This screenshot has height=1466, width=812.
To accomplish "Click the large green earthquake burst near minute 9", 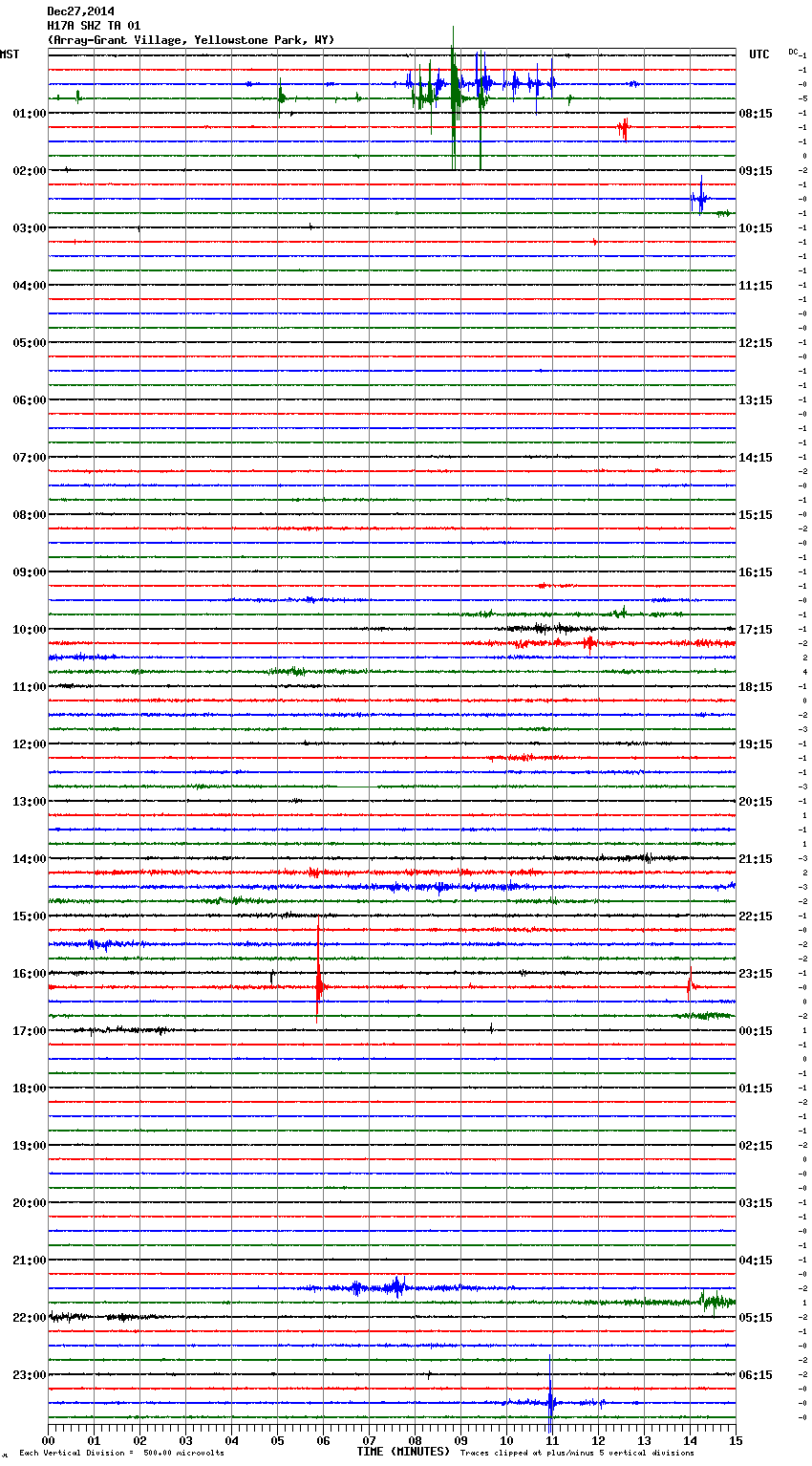I will [453, 97].
